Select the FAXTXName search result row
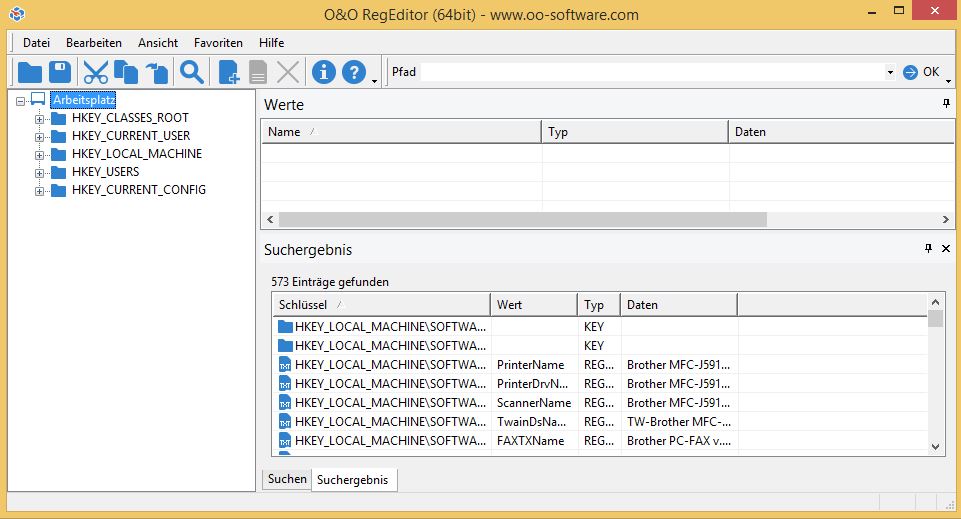Image resolution: width=961 pixels, height=519 pixels. 599,441
